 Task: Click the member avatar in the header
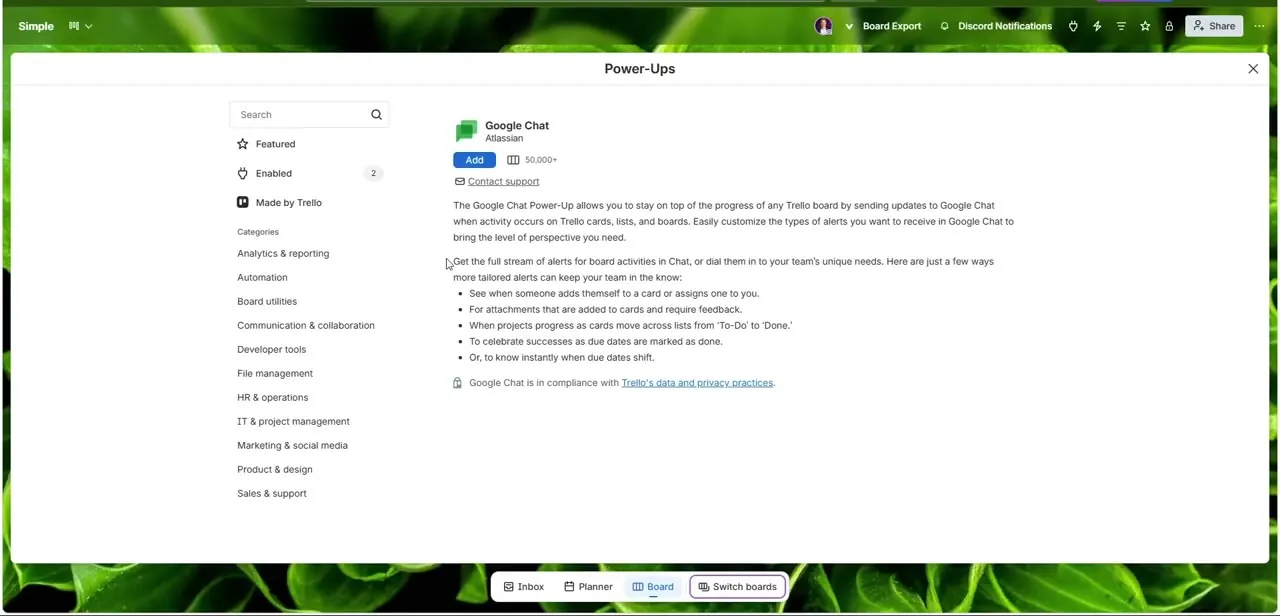[x=823, y=26]
